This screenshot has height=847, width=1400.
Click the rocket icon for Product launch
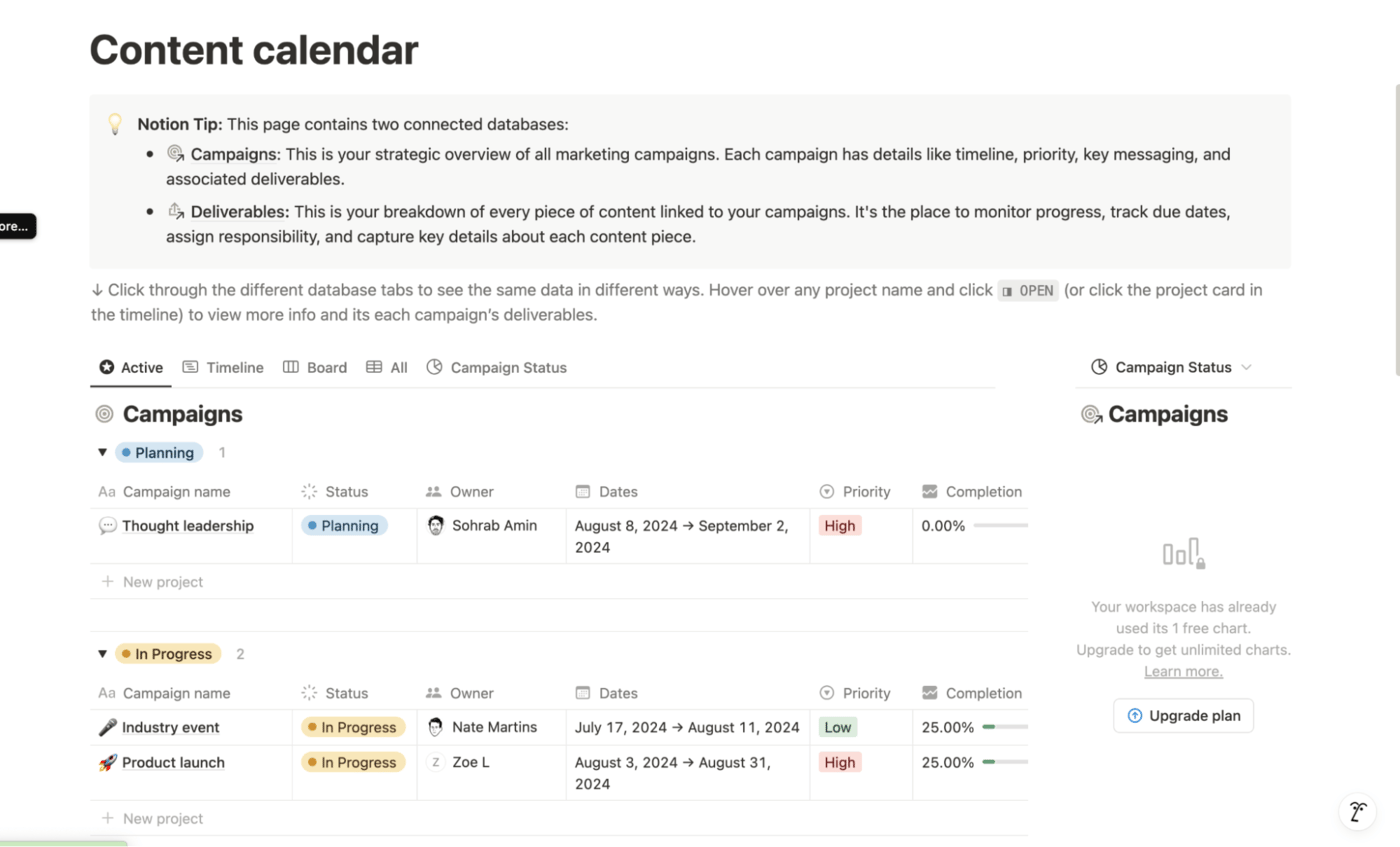[108, 763]
